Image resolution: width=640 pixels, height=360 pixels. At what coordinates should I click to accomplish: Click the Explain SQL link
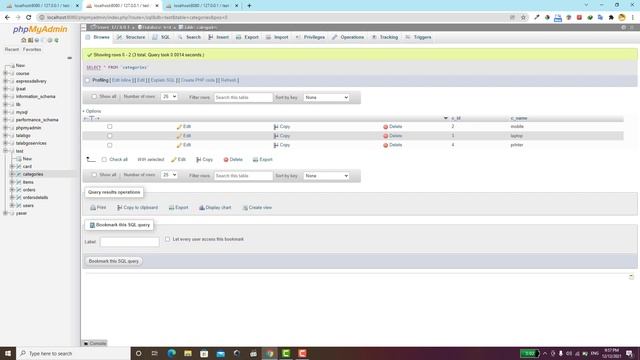tap(162, 80)
